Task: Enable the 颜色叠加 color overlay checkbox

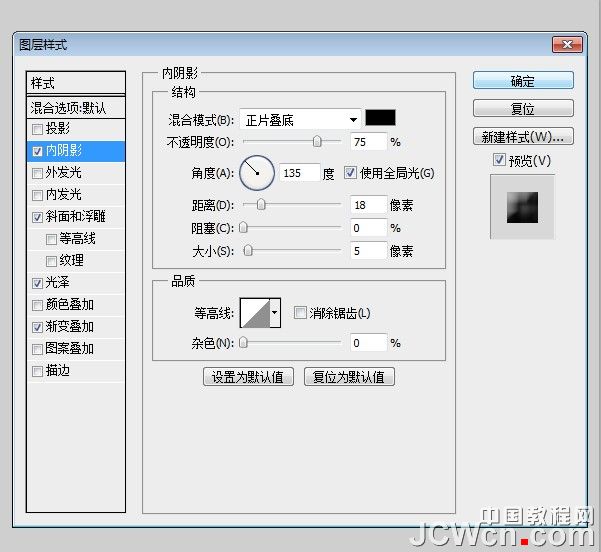Action: pyautogui.click(x=37, y=306)
